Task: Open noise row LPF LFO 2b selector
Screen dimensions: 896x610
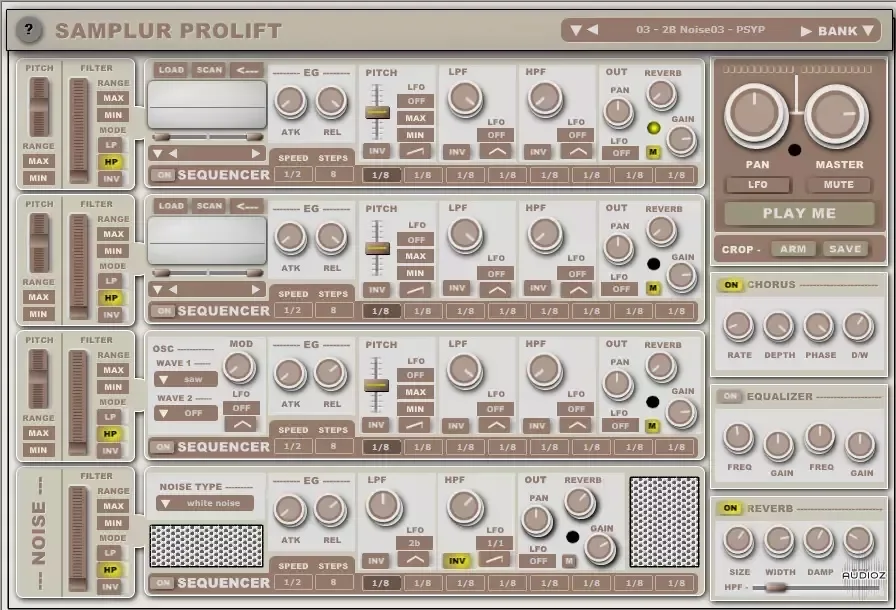Action: [414, 543]
